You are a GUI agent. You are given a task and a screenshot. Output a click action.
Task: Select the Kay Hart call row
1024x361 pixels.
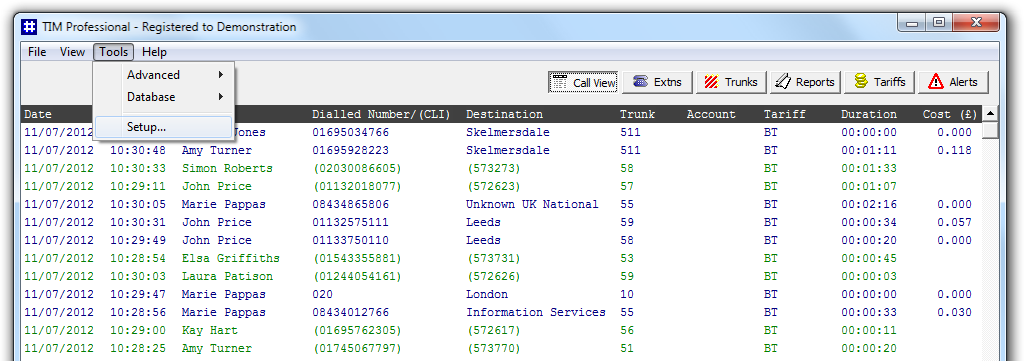coord(502,330)
